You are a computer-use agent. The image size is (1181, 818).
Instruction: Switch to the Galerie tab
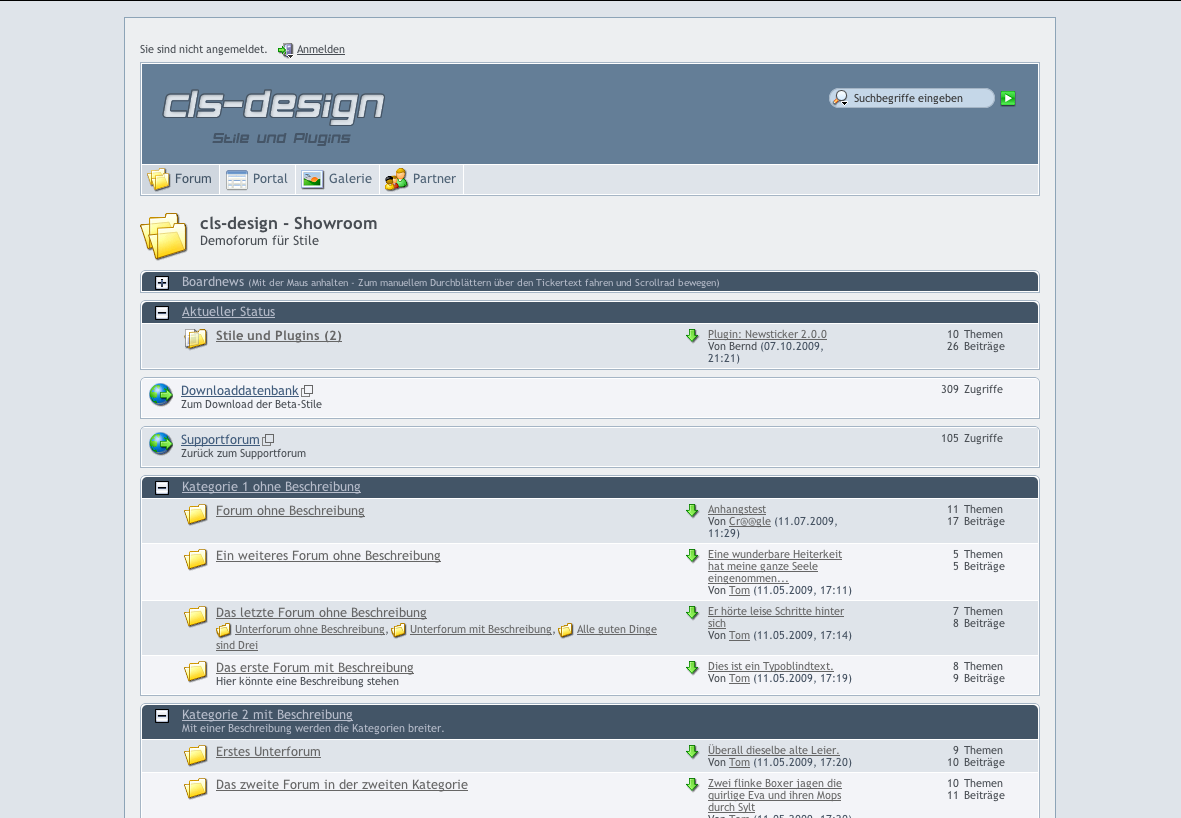click(x=337, y=180)
